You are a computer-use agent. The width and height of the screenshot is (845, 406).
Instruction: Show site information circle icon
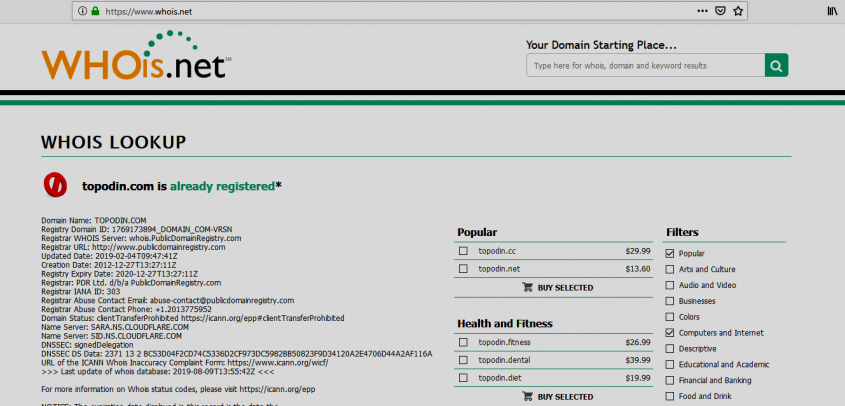[82, 12]
